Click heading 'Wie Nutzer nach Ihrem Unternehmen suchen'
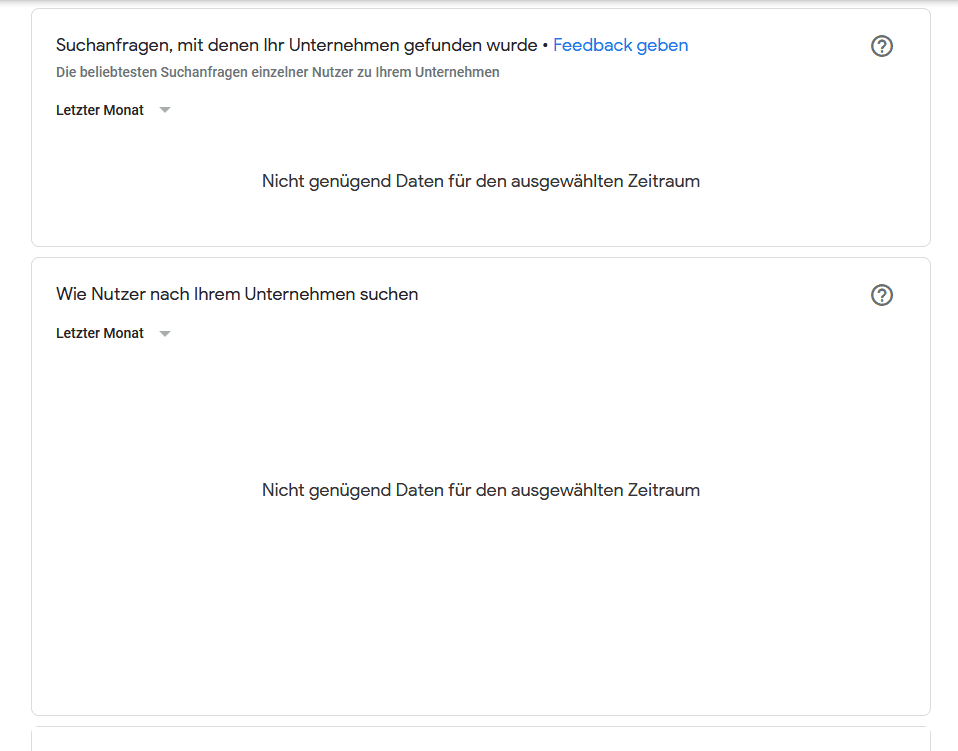Image resolution: width=958 pixels, height=751 pixels. coord(237,294)
